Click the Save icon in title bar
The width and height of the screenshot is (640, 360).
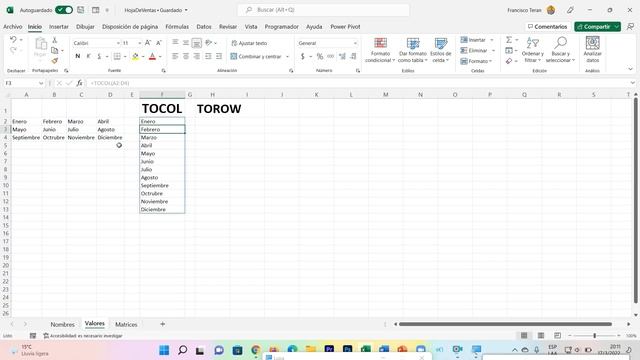pyautogui.click(x=81, y=10)
